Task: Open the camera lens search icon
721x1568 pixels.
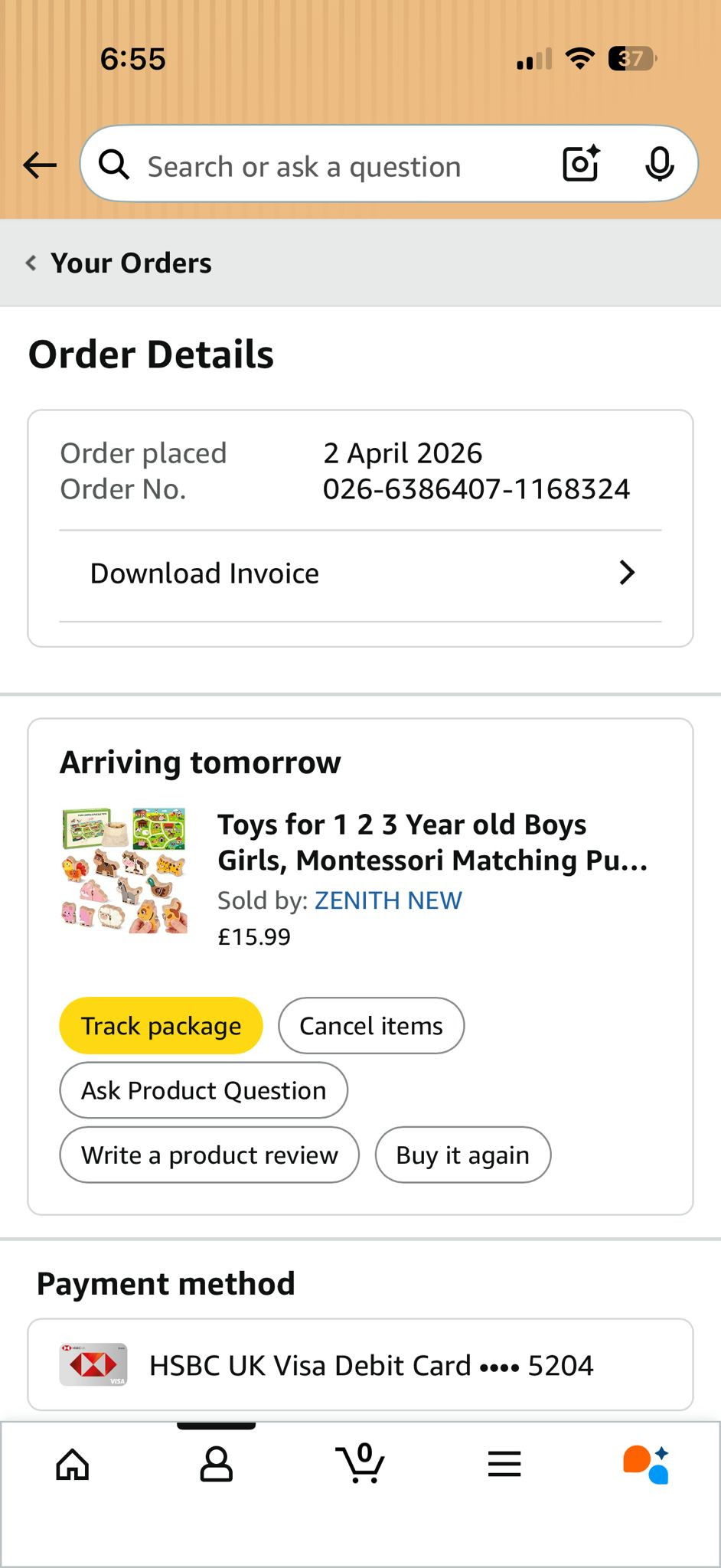Action: (581, 164)
